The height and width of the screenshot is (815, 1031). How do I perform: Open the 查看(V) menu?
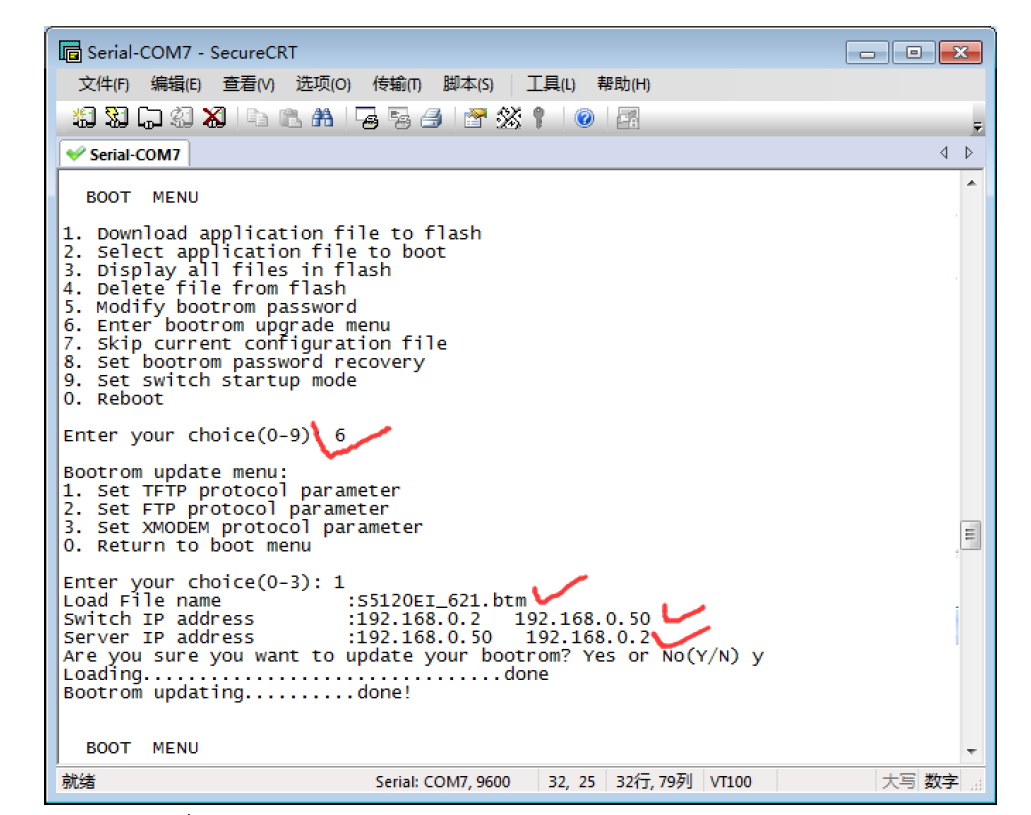pyautogui.click(x=249, y=84)
